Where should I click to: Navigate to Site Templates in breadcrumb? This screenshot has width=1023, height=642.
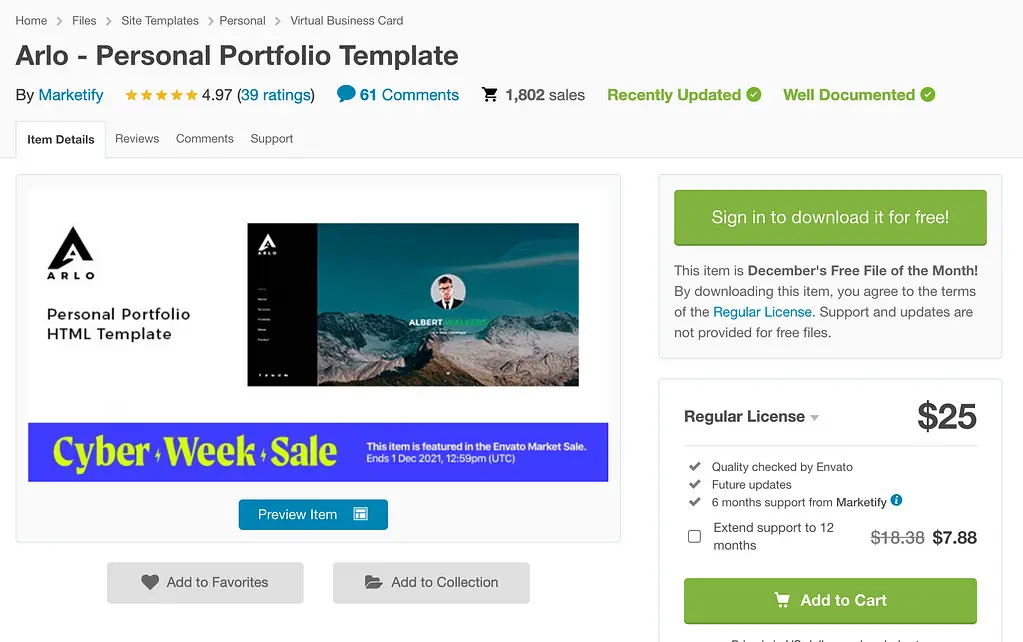[x=160, y=20]
